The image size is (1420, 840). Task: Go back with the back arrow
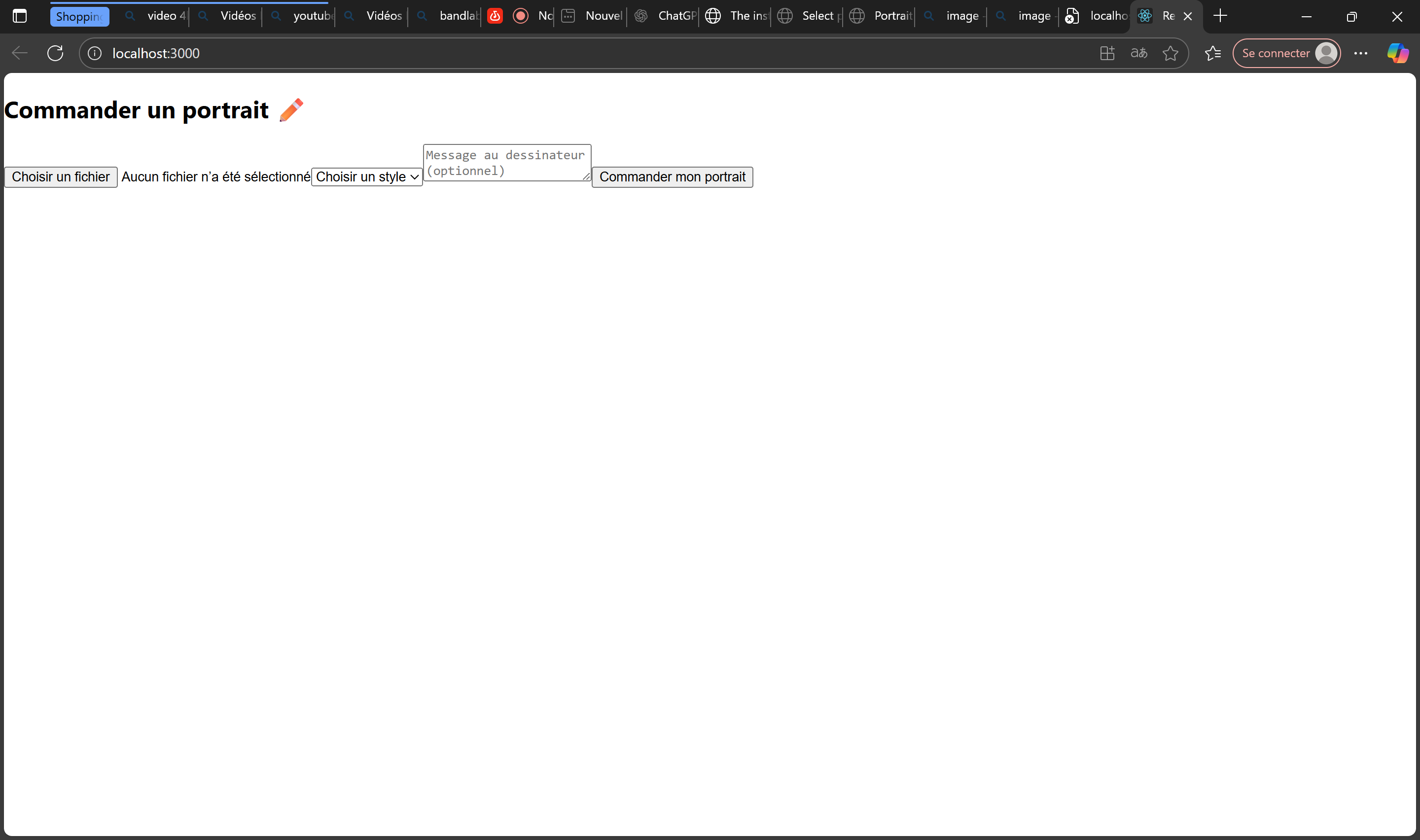coord(20,53)
